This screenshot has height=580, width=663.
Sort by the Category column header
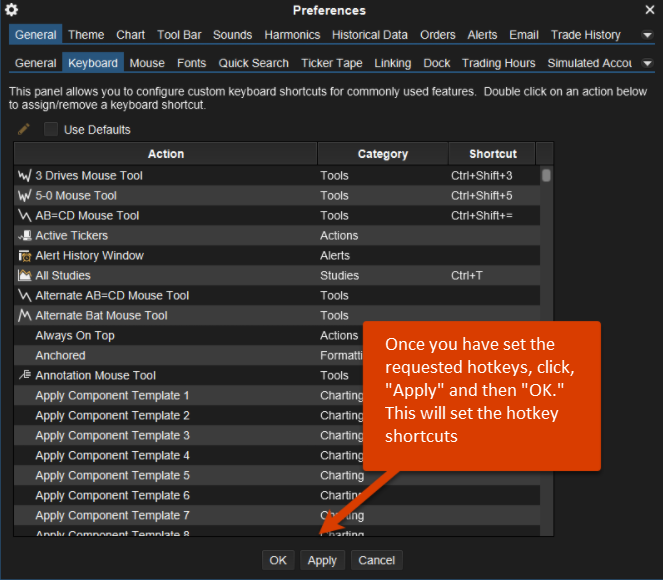(x=383, y=154)
